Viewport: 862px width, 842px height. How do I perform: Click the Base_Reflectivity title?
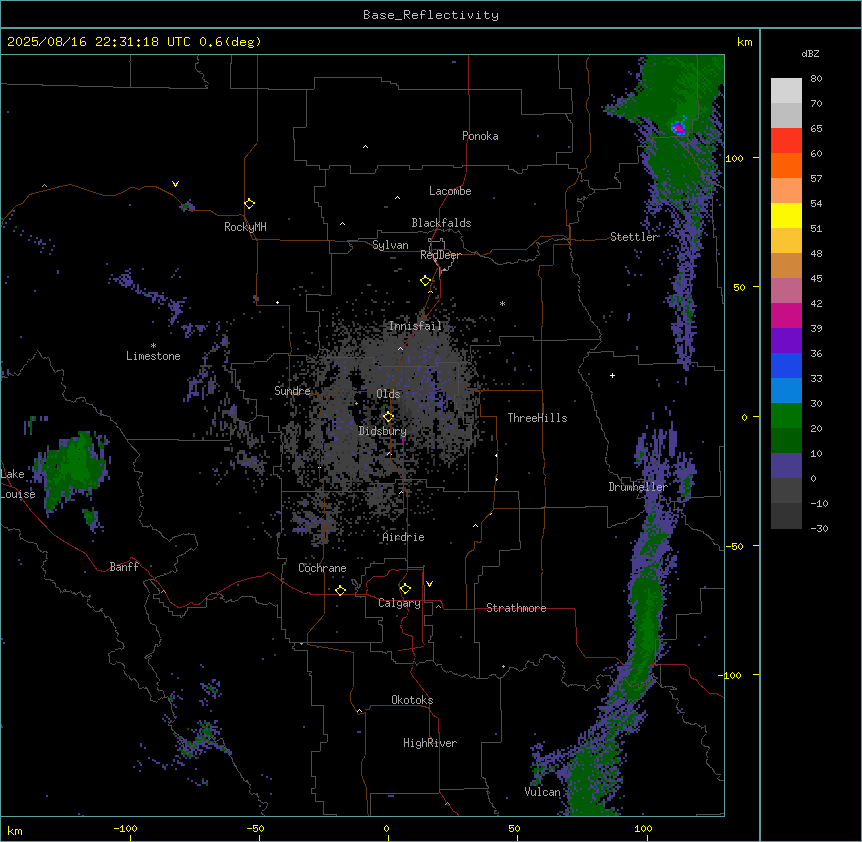[431, 15]
